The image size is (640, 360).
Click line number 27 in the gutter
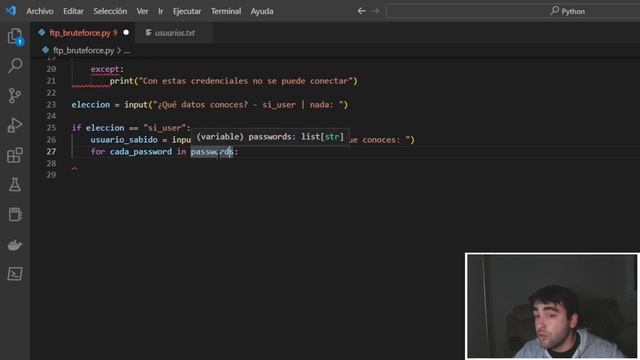[51, 151]
